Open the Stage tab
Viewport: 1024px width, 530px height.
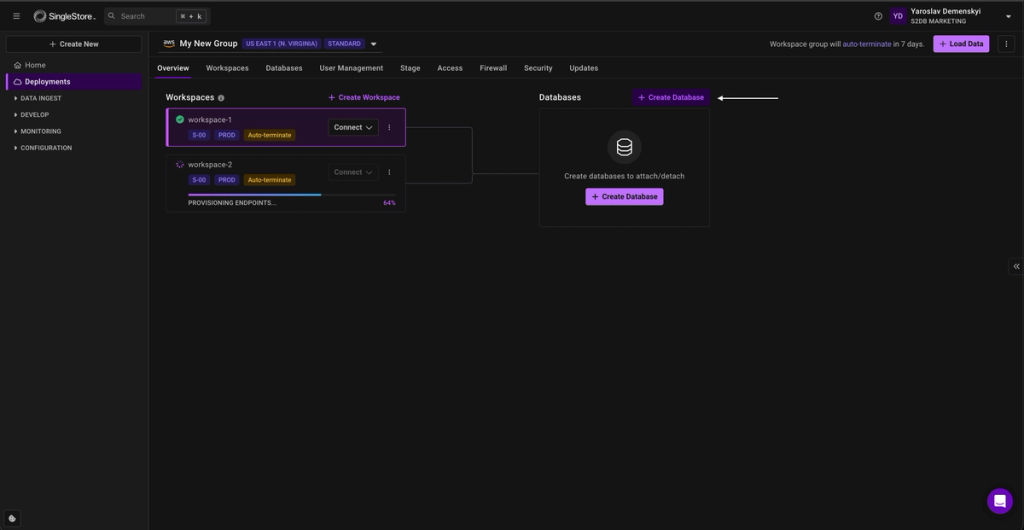click(410, 68)
